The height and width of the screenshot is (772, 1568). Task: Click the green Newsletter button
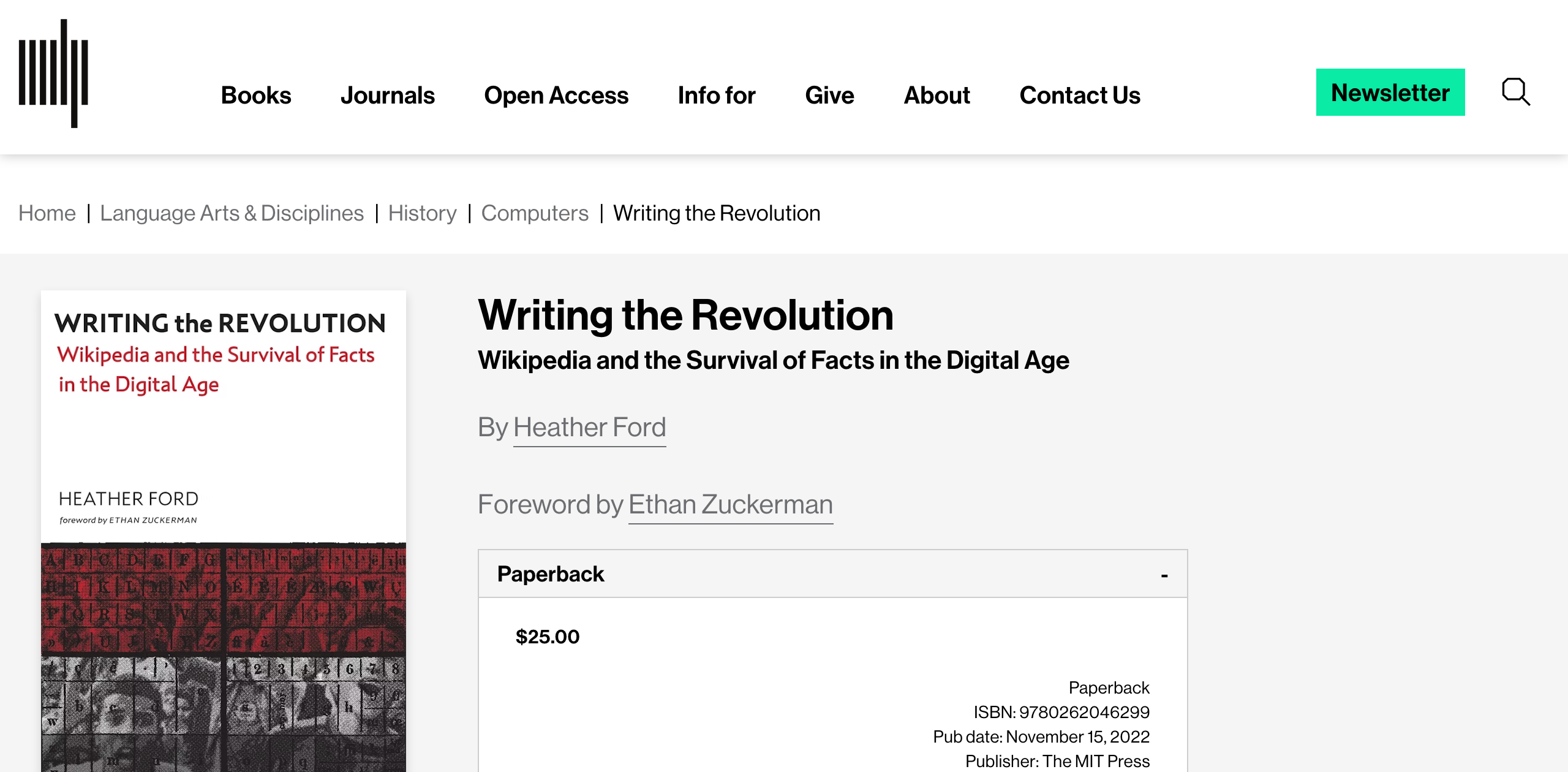click(x=1390, y=93)
